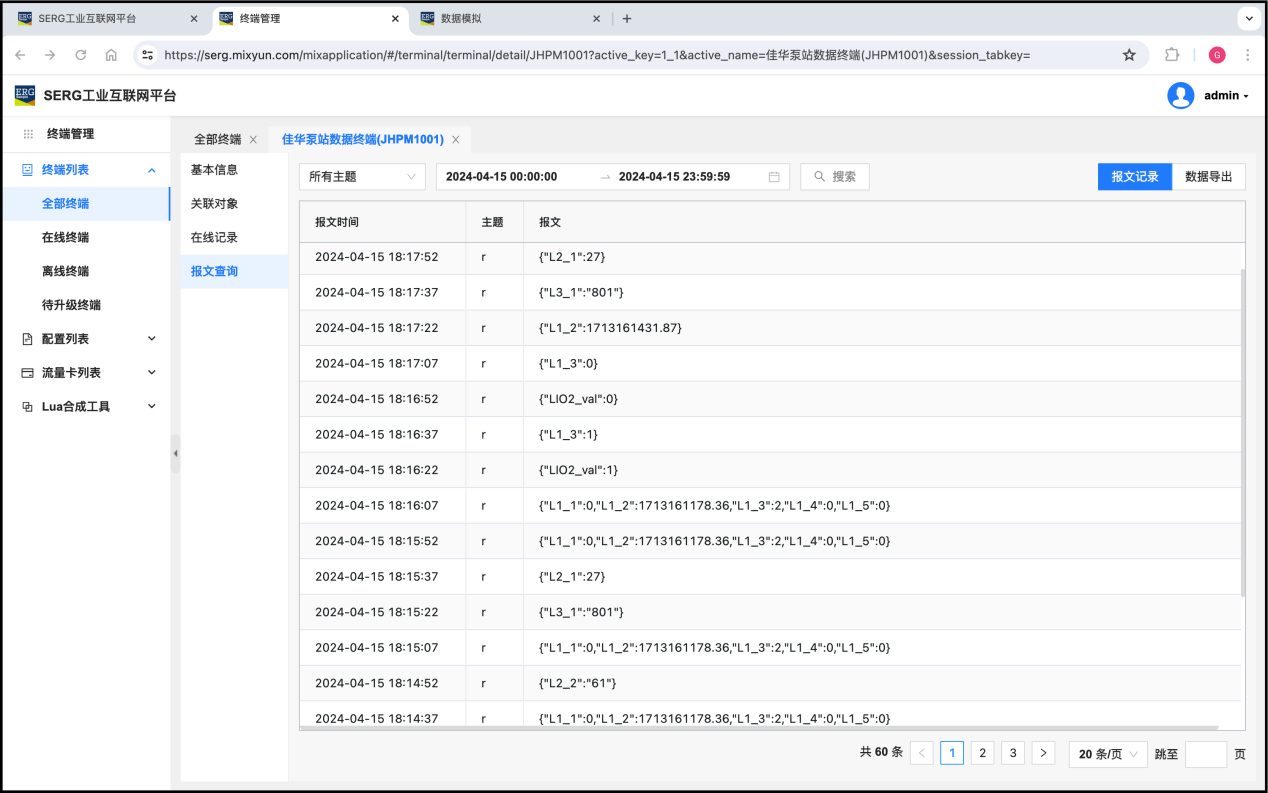The width and height of the screenshot is (1268, 793).
Task: Open the browser extensions puzzle icon
Action: tap(1172, 55)
